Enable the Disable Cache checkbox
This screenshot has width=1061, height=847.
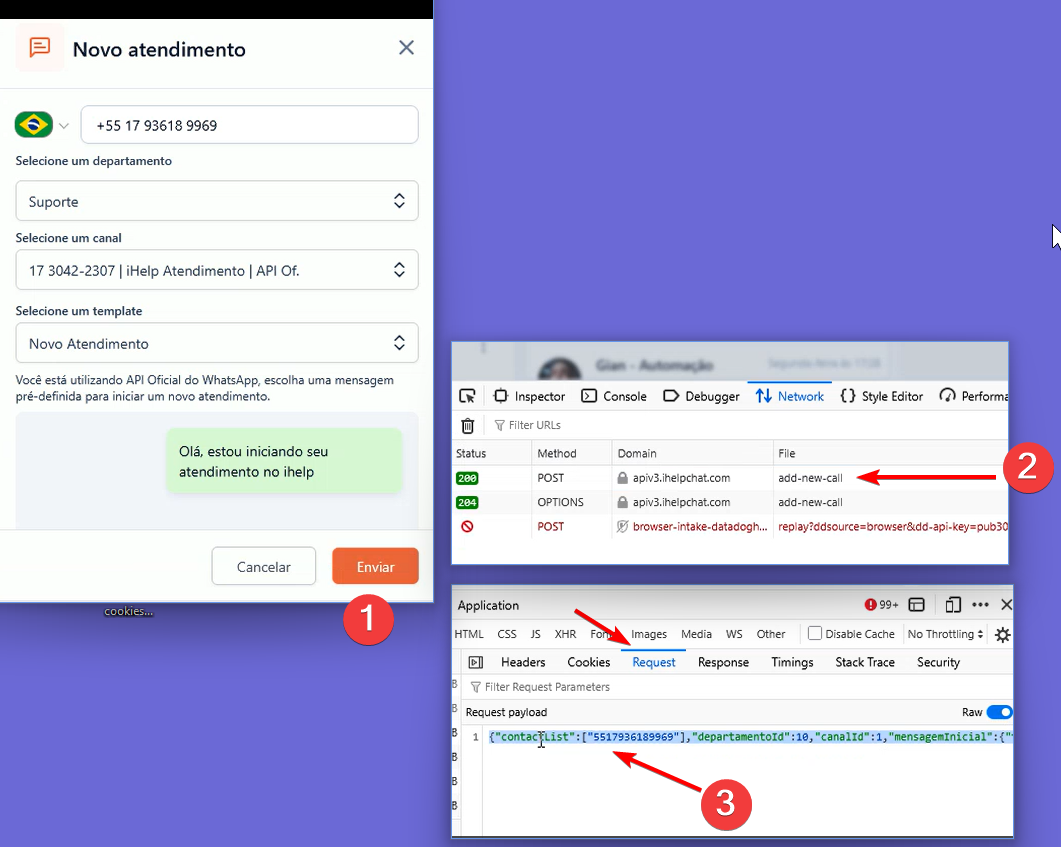pyautogui.click(x=815, y=633)
